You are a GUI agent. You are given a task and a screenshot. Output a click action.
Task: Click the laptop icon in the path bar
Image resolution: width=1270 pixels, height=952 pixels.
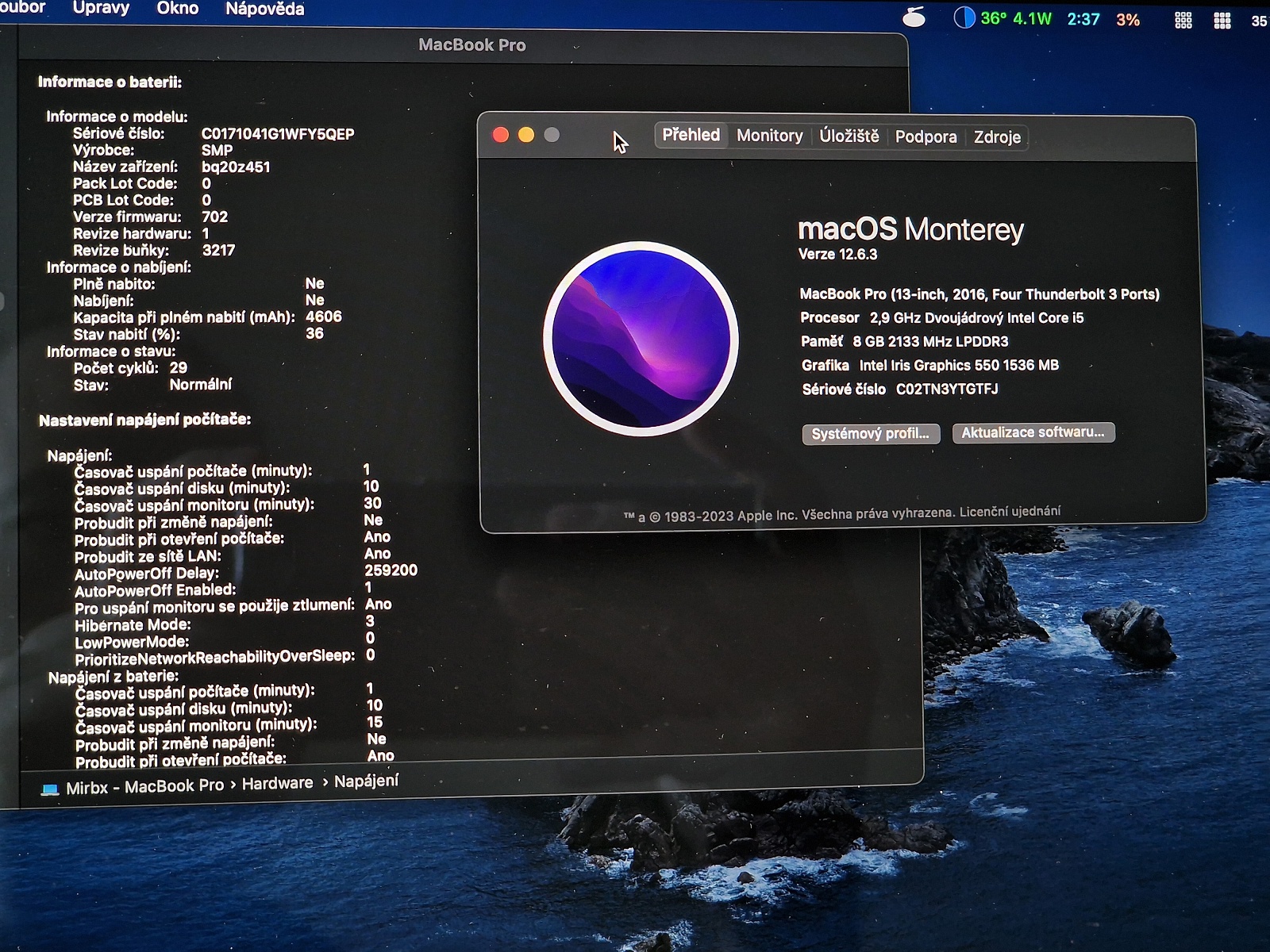[x=50, y=789]
